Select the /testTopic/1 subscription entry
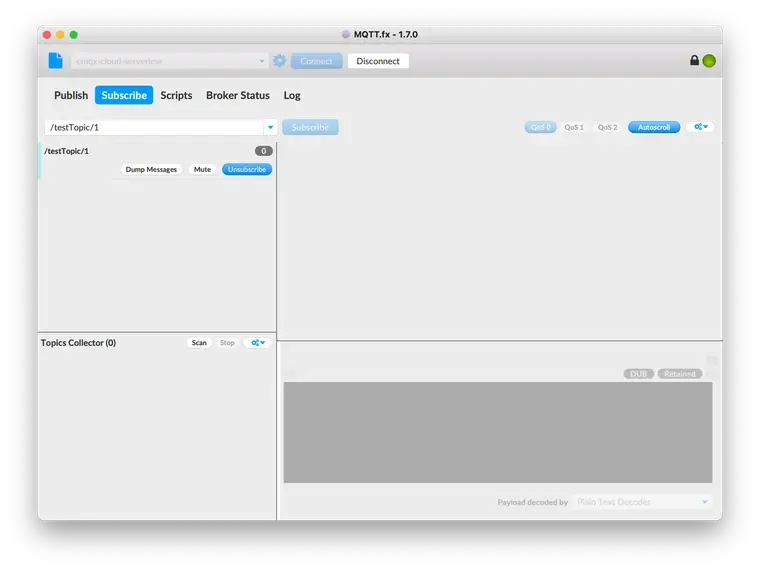Screen dimensions: 760x570 tap(158, 161)
